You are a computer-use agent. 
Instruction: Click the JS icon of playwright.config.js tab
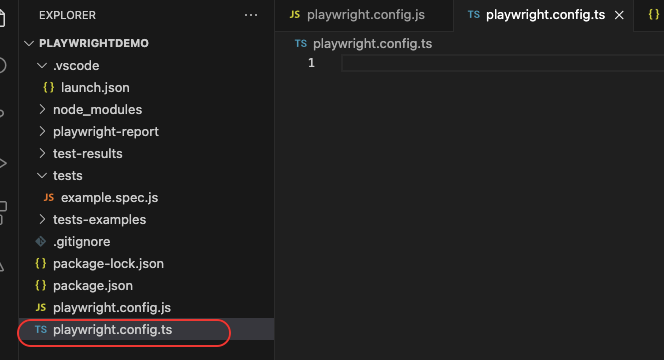click(295, 15)
